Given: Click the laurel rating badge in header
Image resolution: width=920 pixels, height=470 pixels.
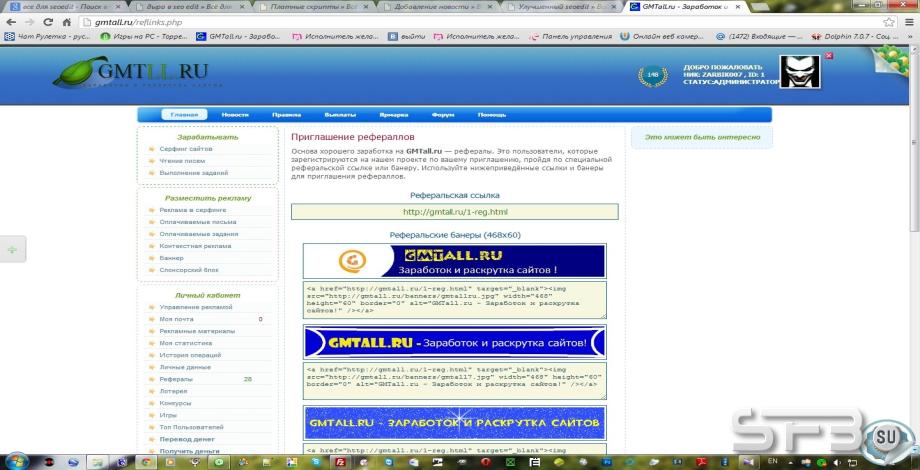Looking at the screenshot, I should (652, 75).
